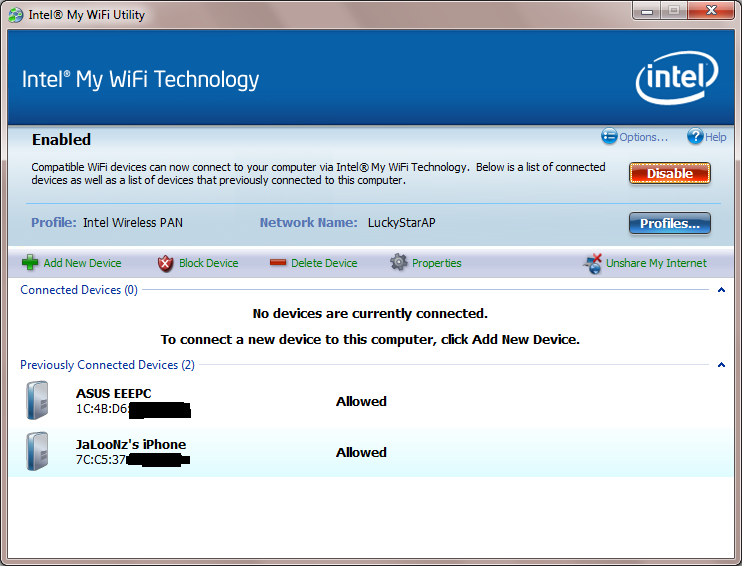Click the gear Properties icon

click(x=398, y=262)
